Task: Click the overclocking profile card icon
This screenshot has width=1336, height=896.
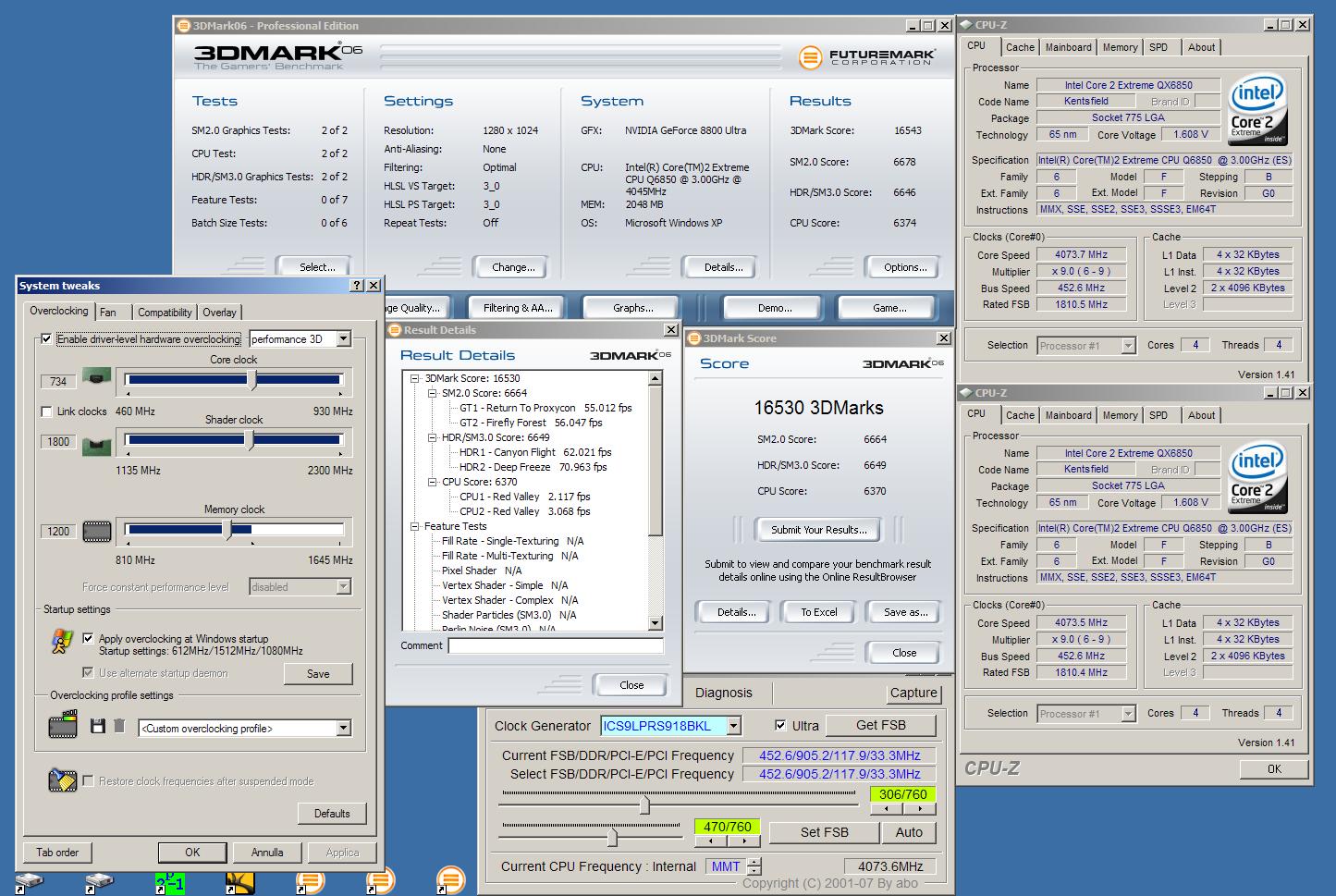Action: [63, 725]
